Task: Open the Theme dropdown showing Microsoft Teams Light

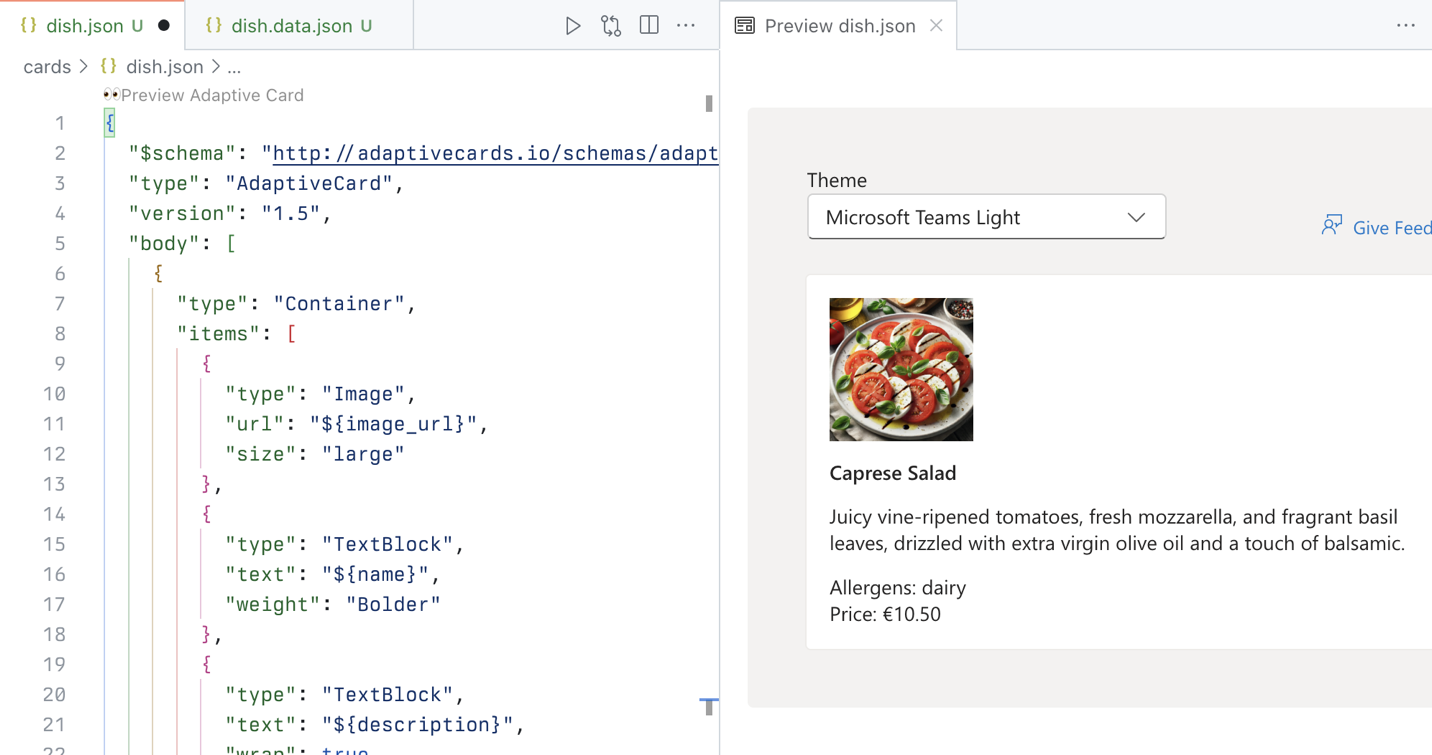Action: 986,216
